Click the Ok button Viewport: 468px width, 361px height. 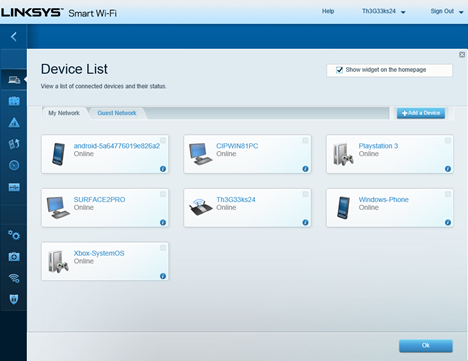[x=426, y=346]
